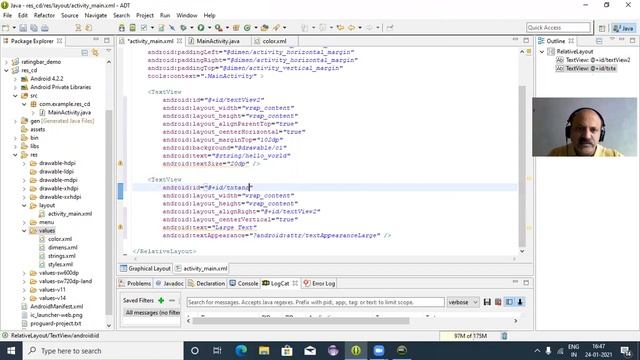Viewport: 640px width, 360px height.
Task: Run garbage collector trash icon
Action: (504, 336)
